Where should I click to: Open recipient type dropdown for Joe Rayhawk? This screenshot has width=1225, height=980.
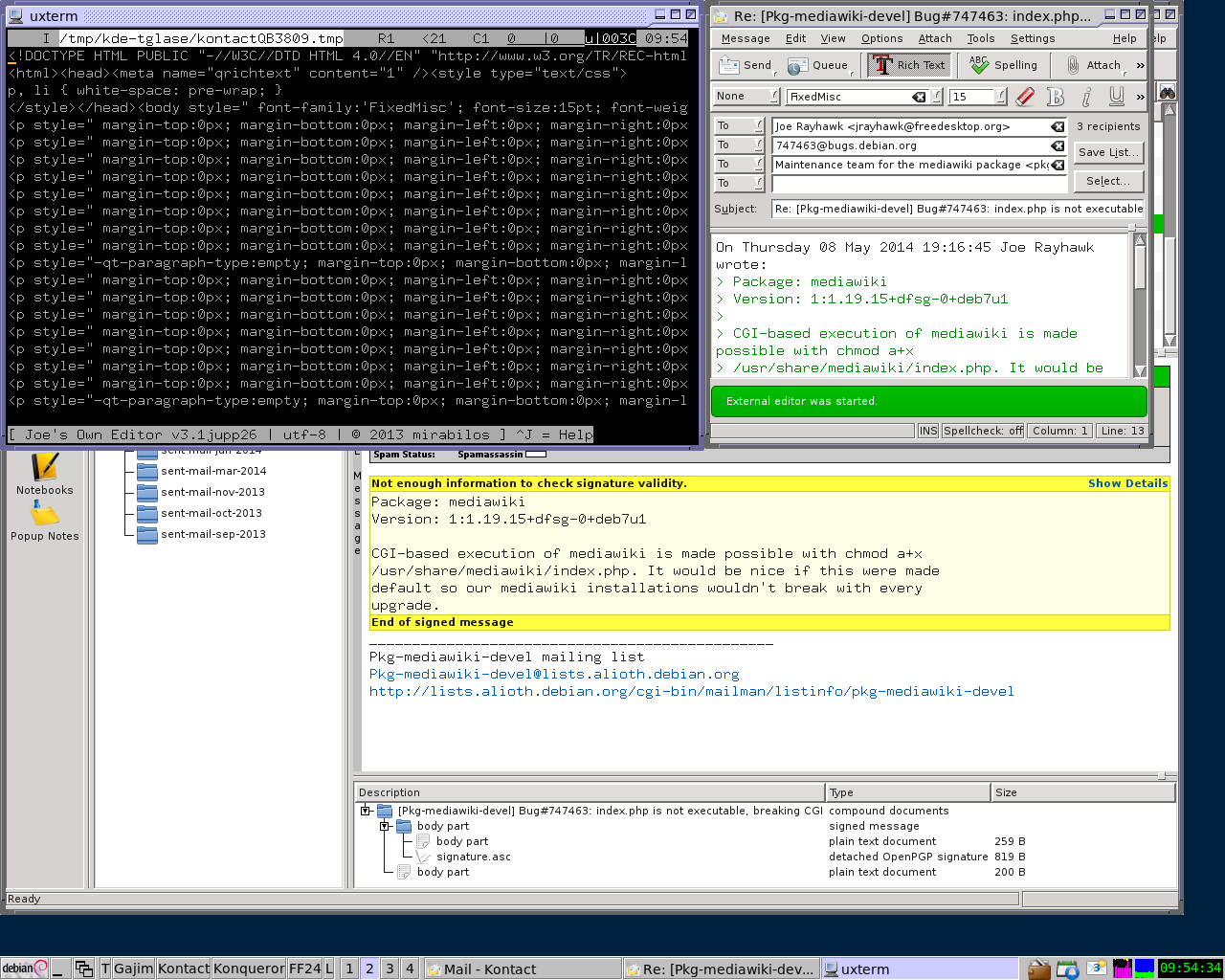tap(740, 126)
